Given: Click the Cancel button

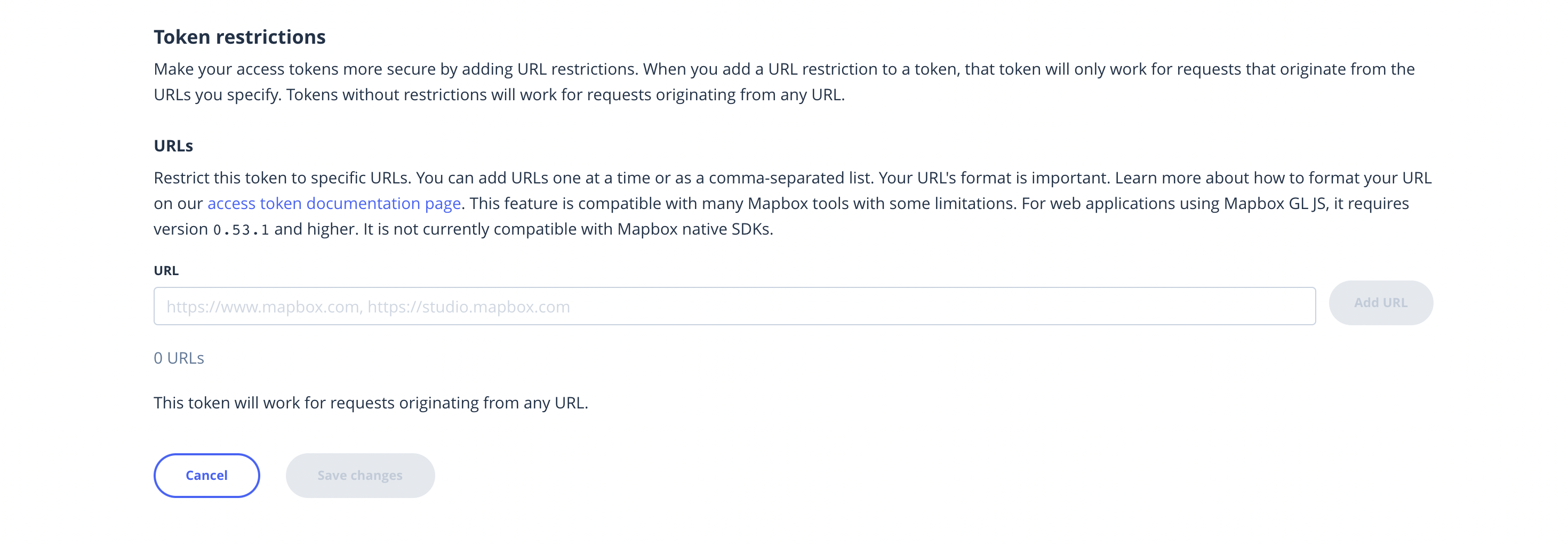Looking at the screenshot, I should pos(206,476).
